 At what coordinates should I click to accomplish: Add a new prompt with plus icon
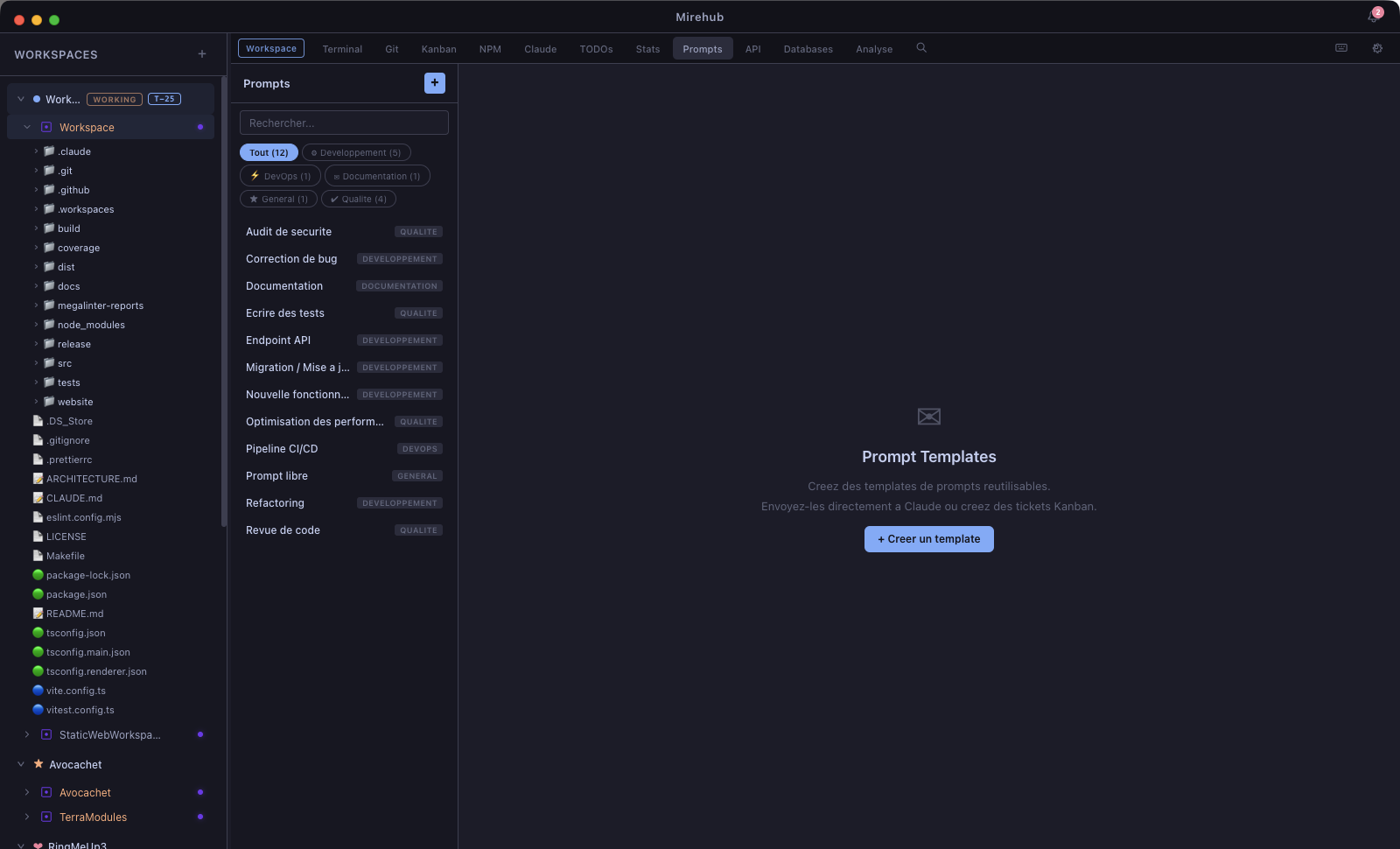point(434,83)
